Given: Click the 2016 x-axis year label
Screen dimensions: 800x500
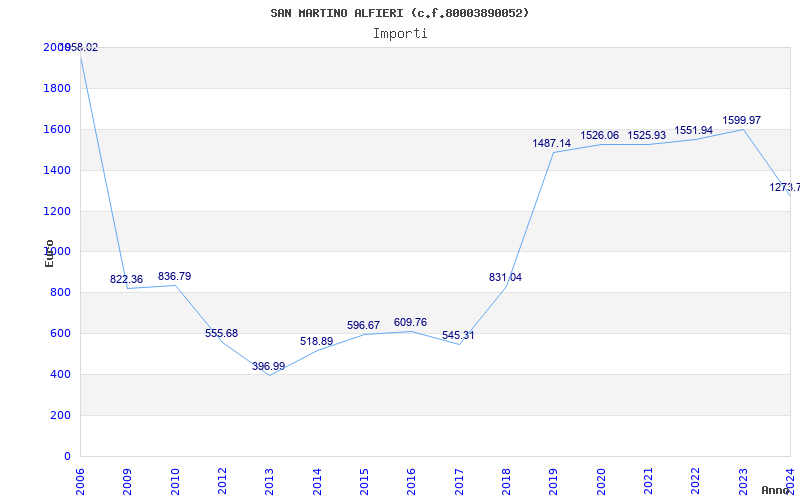Looking at the screenshot, I should pos(412,481).
